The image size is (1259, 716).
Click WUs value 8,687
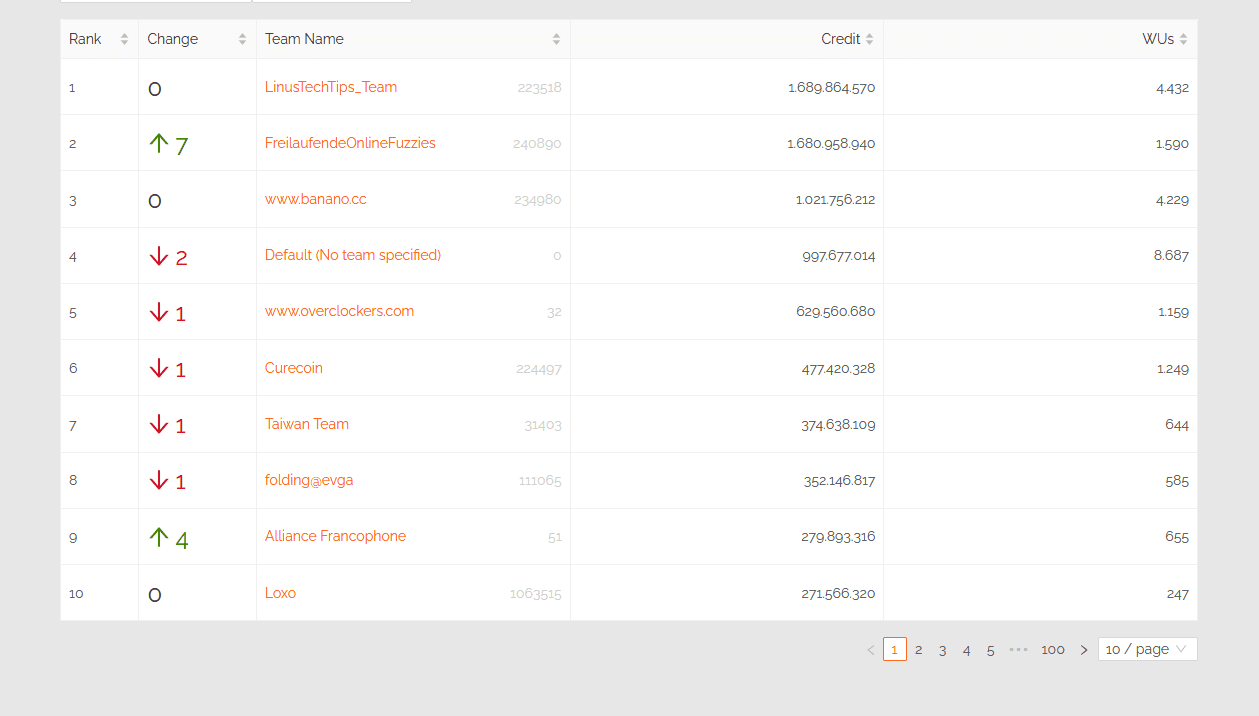[1171, 256]
